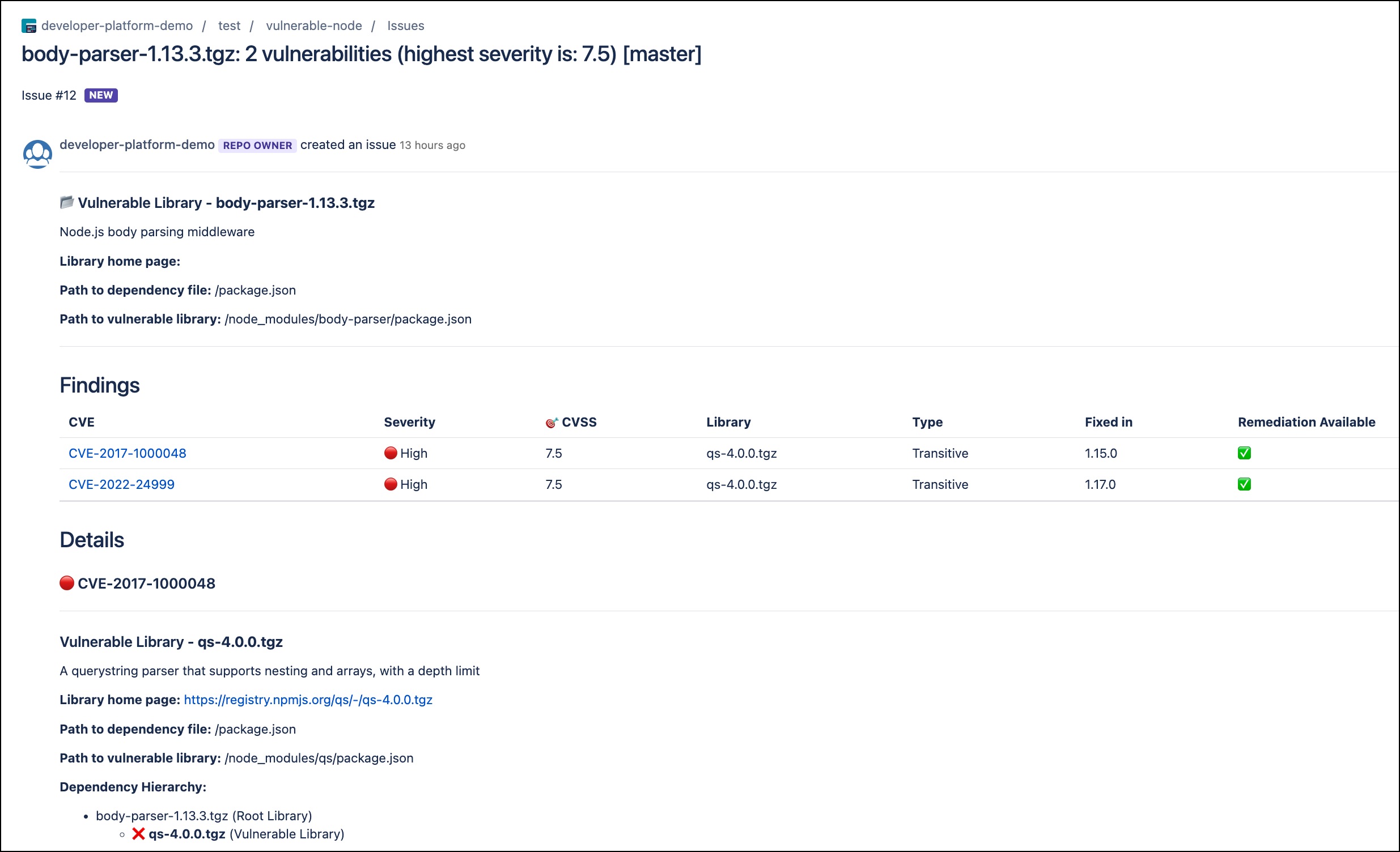
Task: Go to the test breadcrumb
Action: (229, 26)
